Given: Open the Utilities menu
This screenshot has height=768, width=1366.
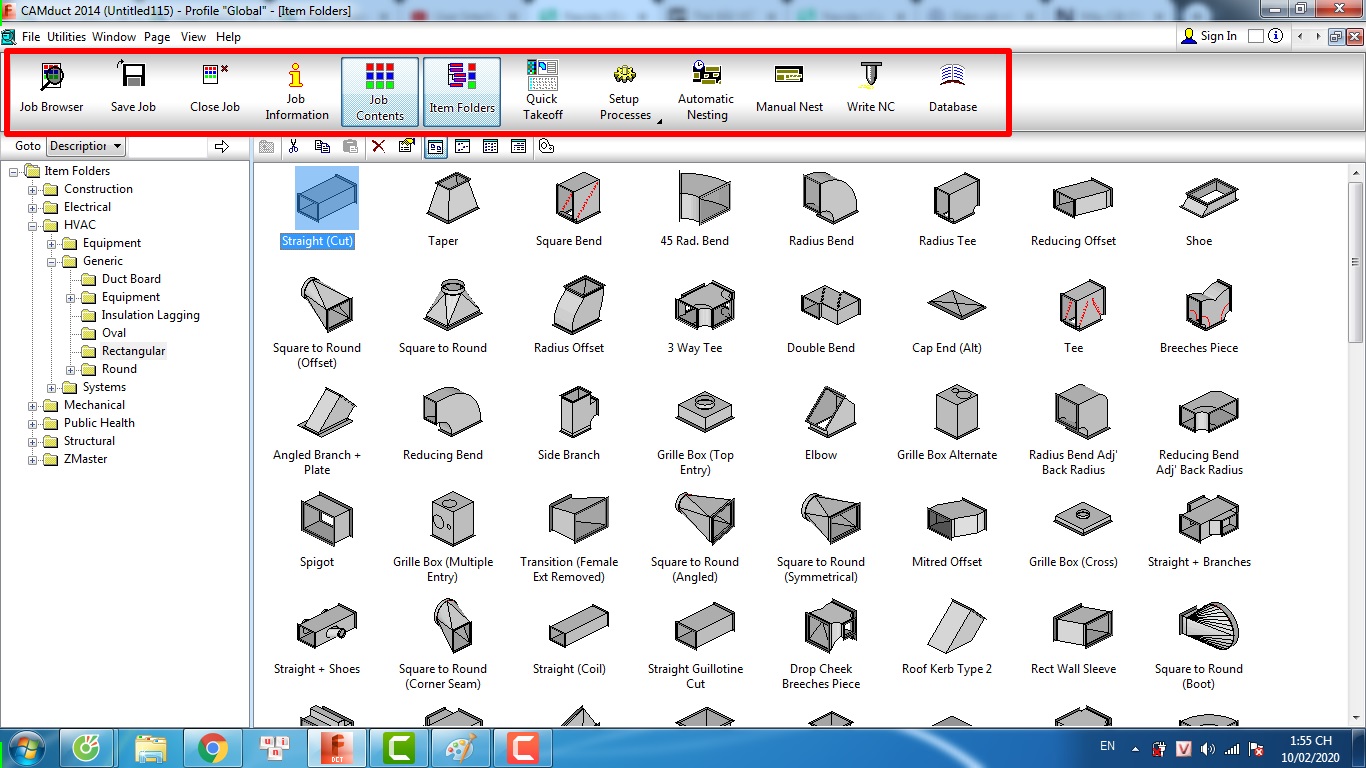Looking at the screenshot, I should pos(67,37).
